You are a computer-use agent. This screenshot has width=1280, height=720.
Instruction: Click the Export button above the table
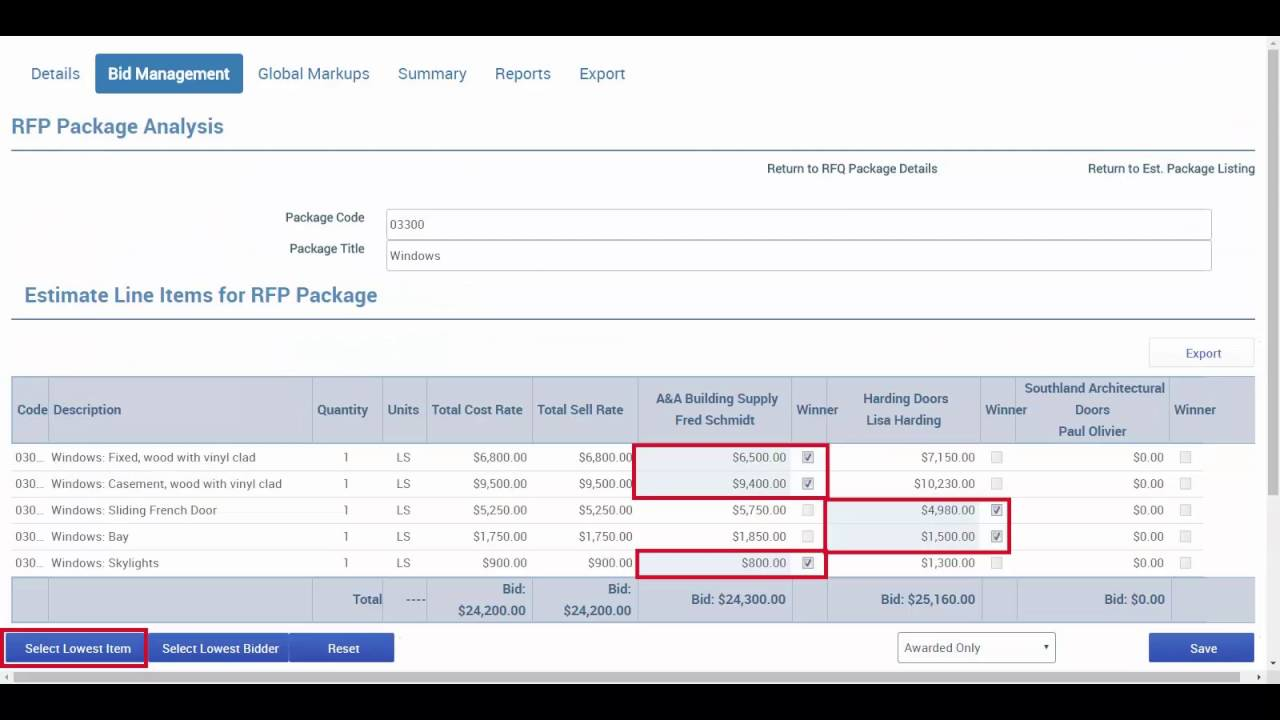coord(1201,353)
